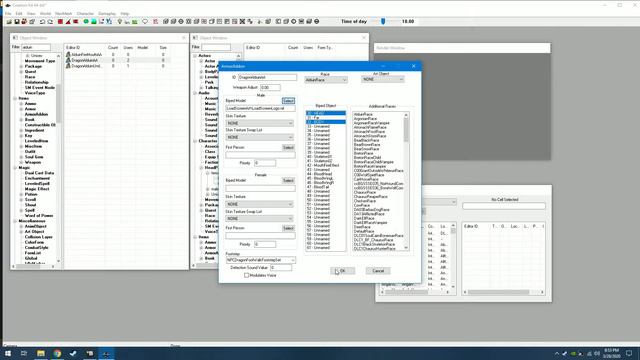Image resolution: width=640 pixels, height=360 pixels.
Task: Click the Redo arrow toolbar icon
Action: coord(50,21)
